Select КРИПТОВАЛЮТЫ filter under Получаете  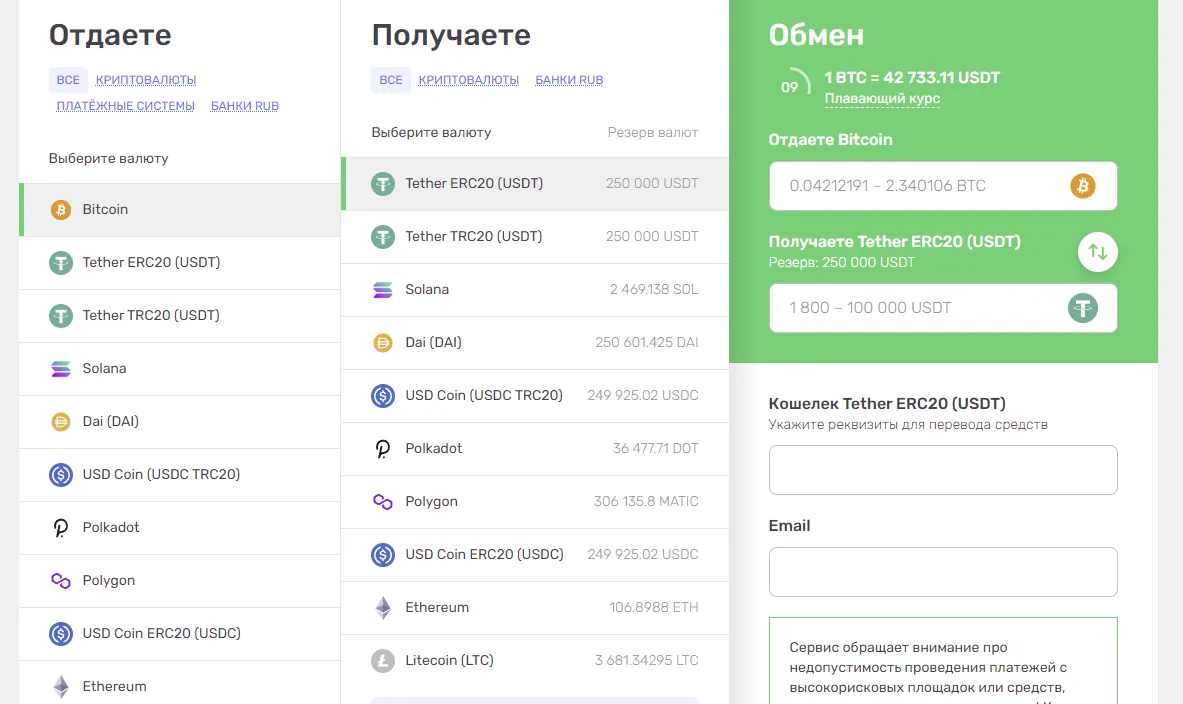point(468,80)
